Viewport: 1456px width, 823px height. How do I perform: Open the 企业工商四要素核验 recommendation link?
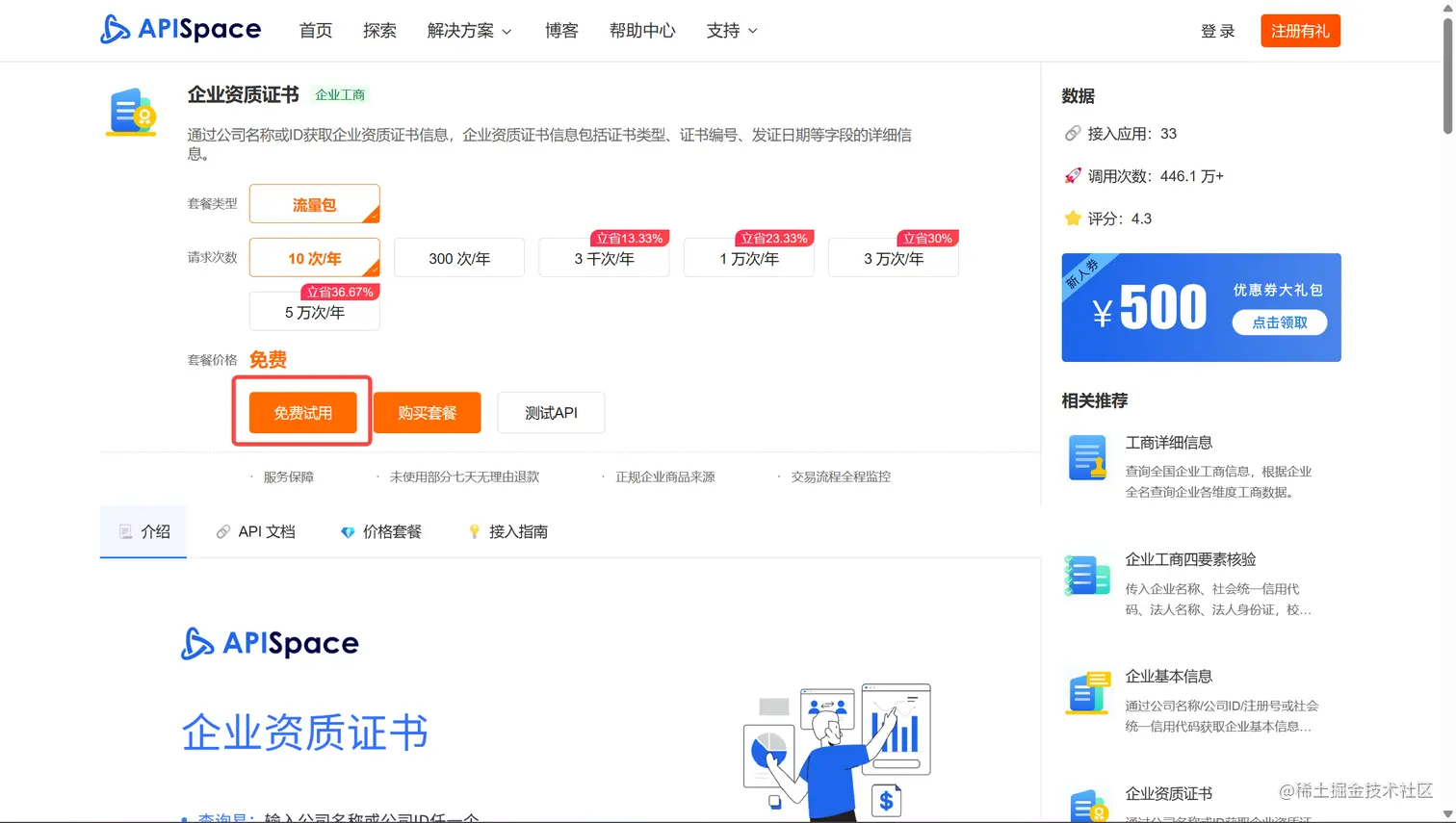coord(1190,559)
